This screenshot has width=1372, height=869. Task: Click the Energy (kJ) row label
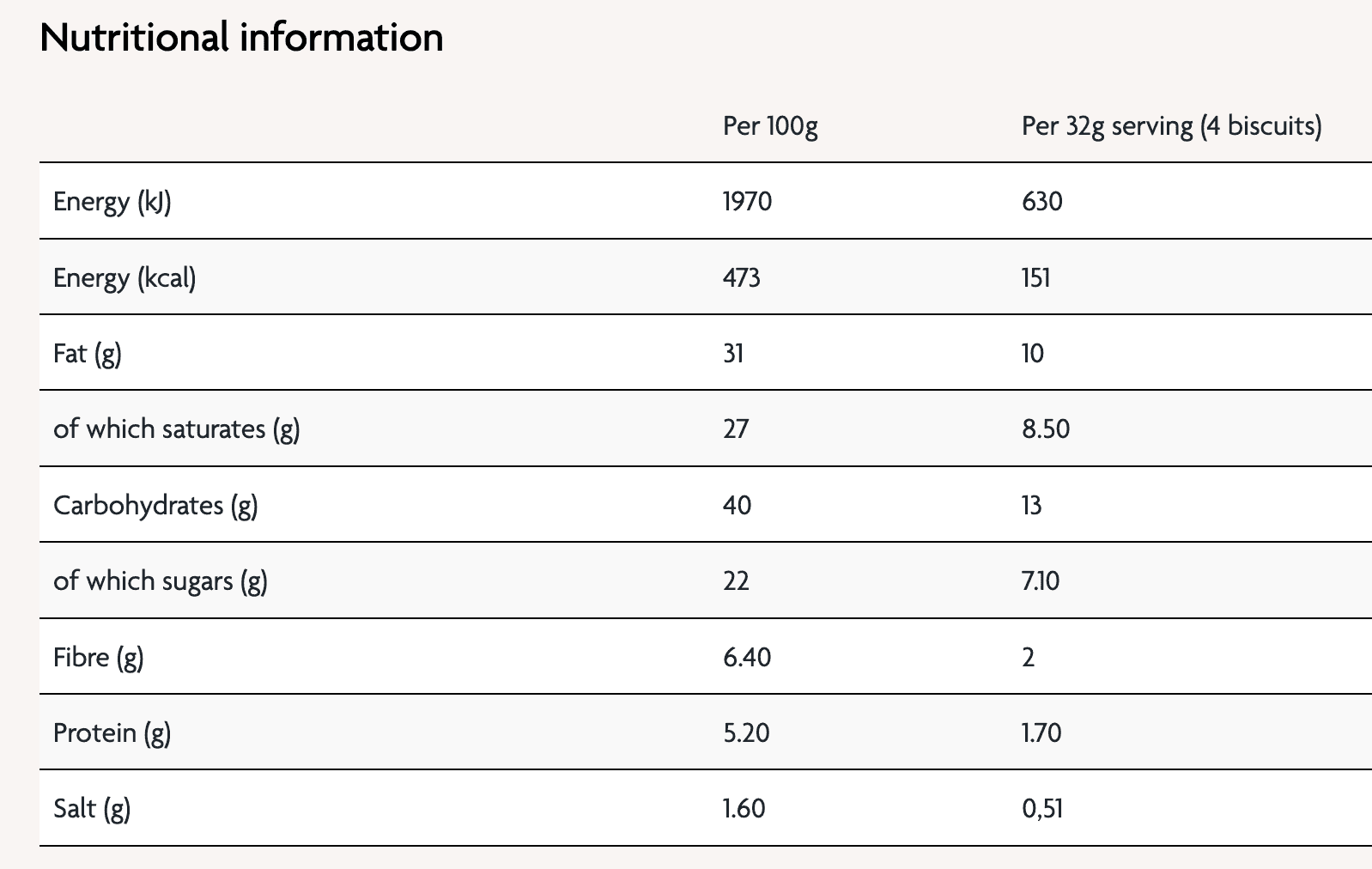pyautogui.click(x=112, y=202)
